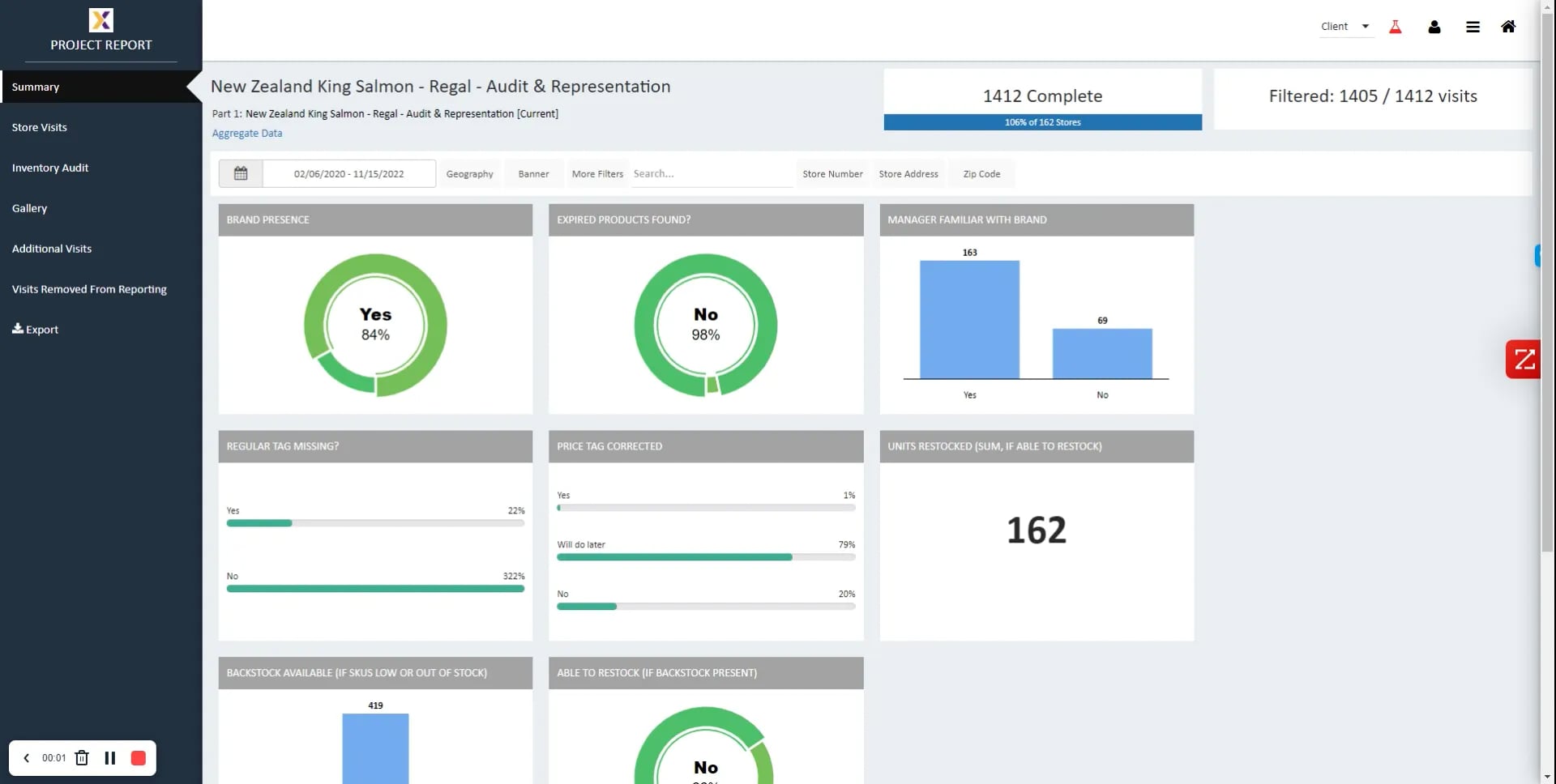Open the Banner filter dropdown
Image resolution: width=1556 pixels, height=784 pixels.
[x=532, y=173]
